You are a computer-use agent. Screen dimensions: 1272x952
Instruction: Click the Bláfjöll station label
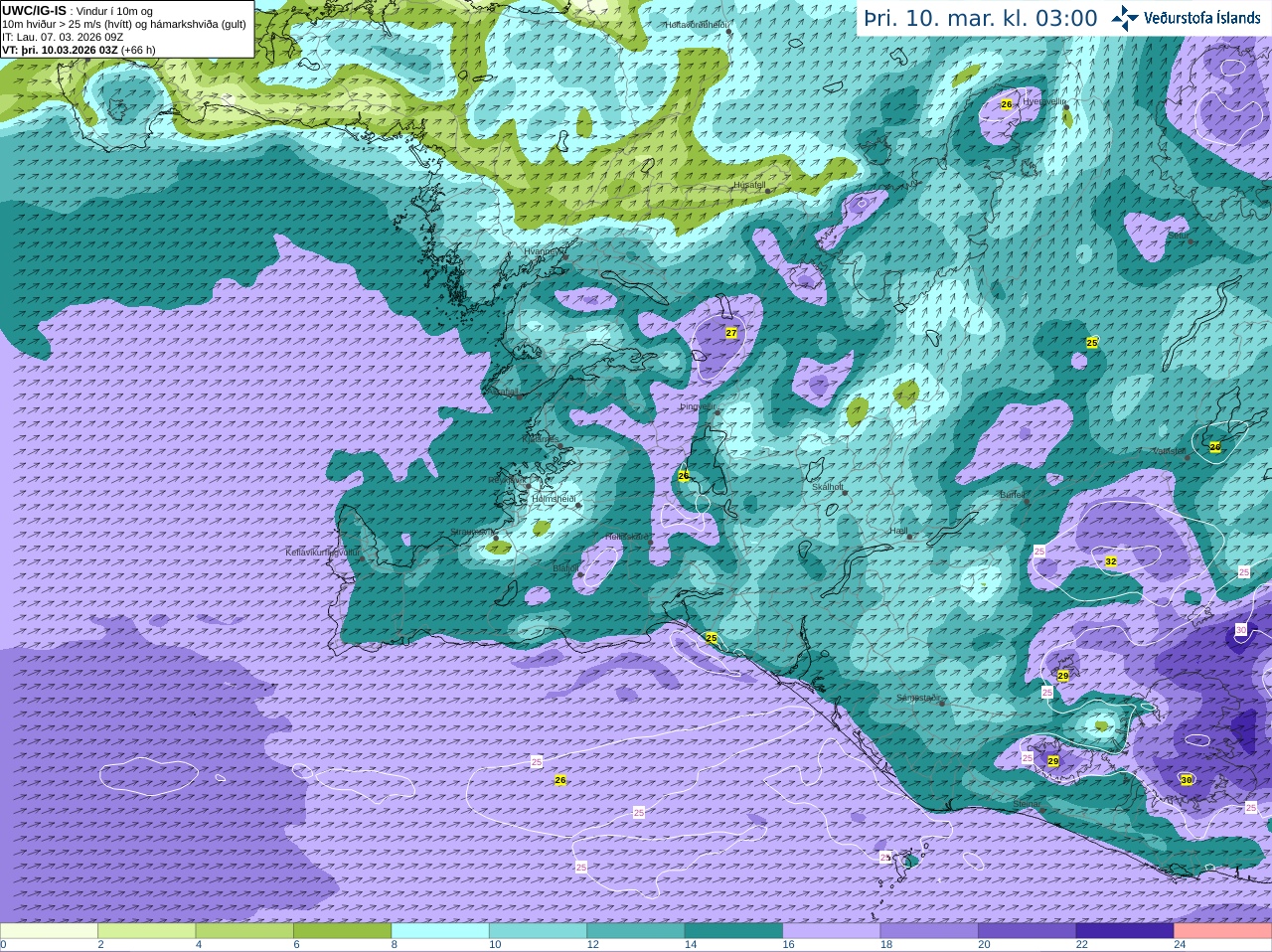click(565, 568)
